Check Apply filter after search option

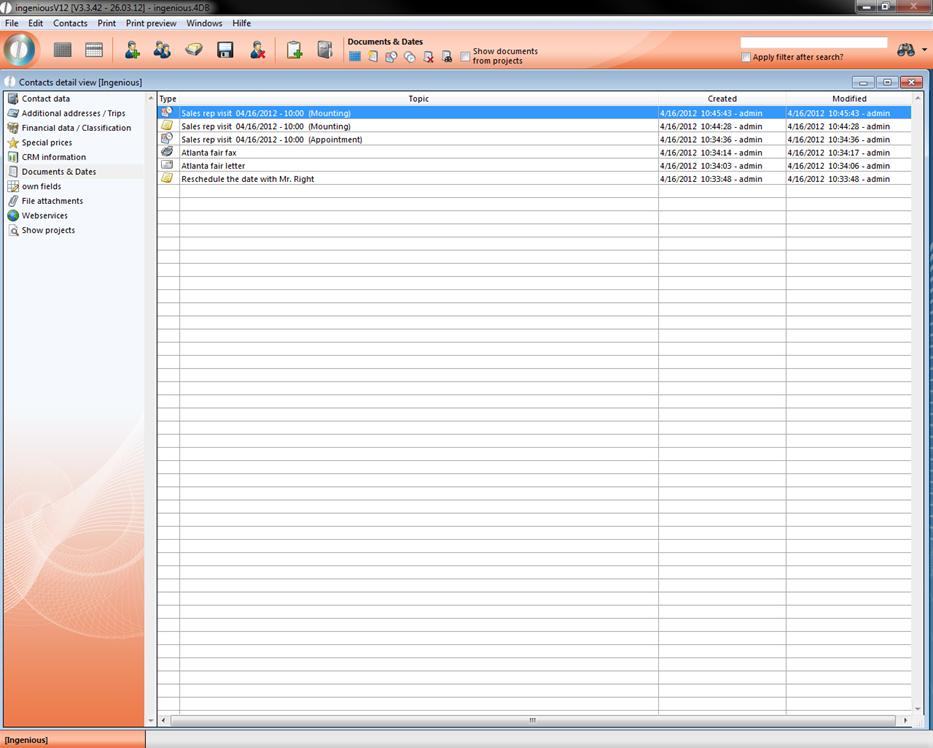pyautogui.click(x=746, y=57)
